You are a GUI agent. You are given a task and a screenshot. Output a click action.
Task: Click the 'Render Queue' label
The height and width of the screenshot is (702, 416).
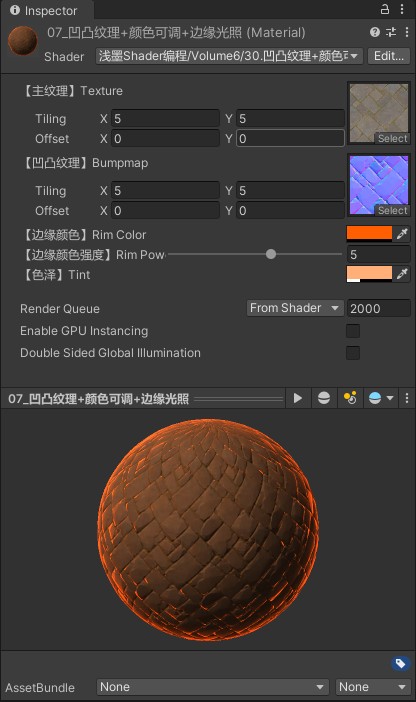[60, 308]
